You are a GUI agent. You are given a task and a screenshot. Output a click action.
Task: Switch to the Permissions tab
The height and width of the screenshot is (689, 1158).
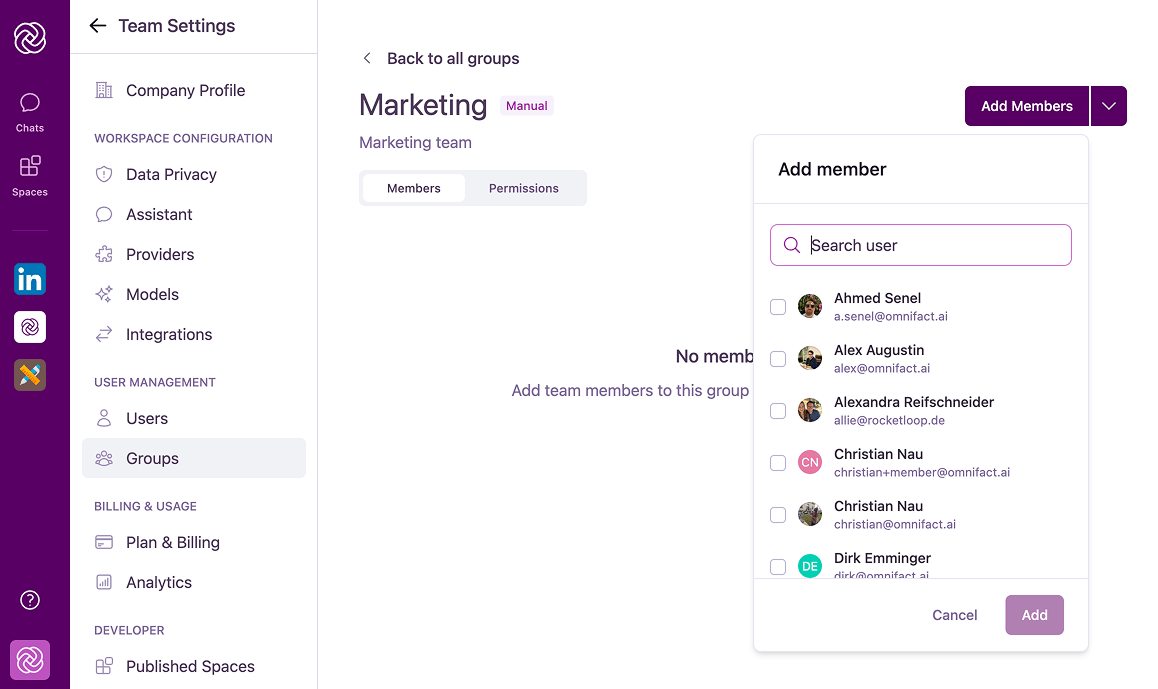524,188
